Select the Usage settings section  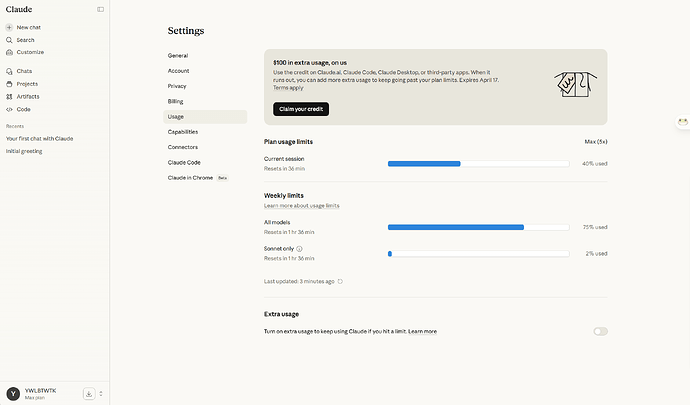click(205, 117)
